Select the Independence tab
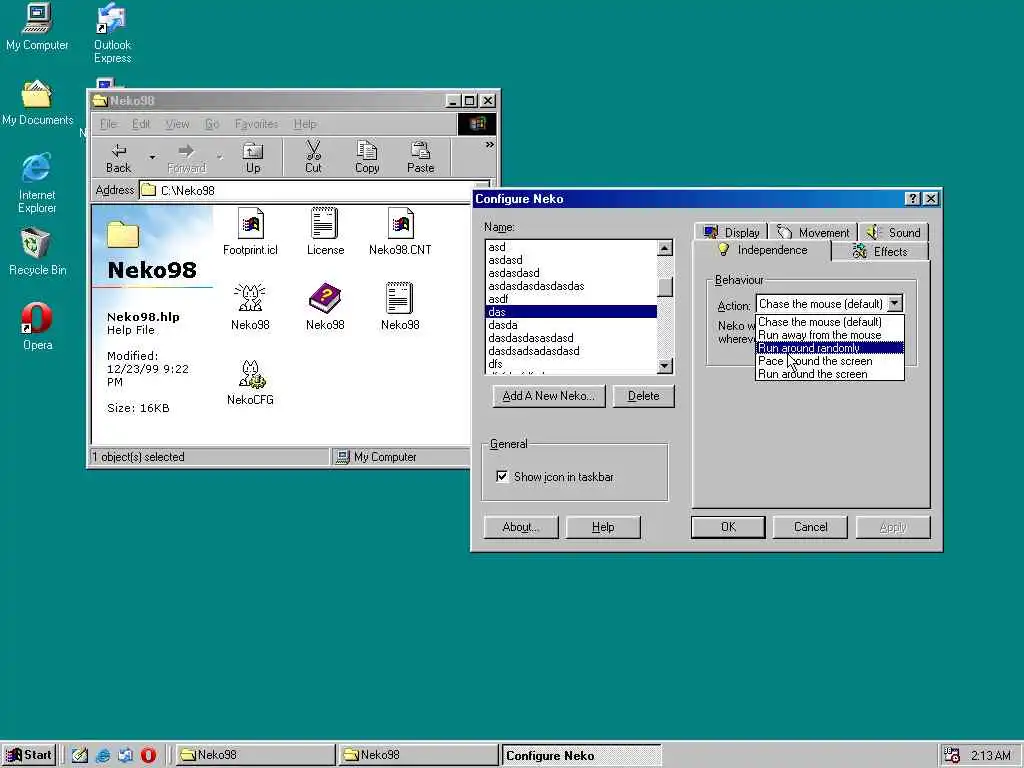 tap(761, 250)
